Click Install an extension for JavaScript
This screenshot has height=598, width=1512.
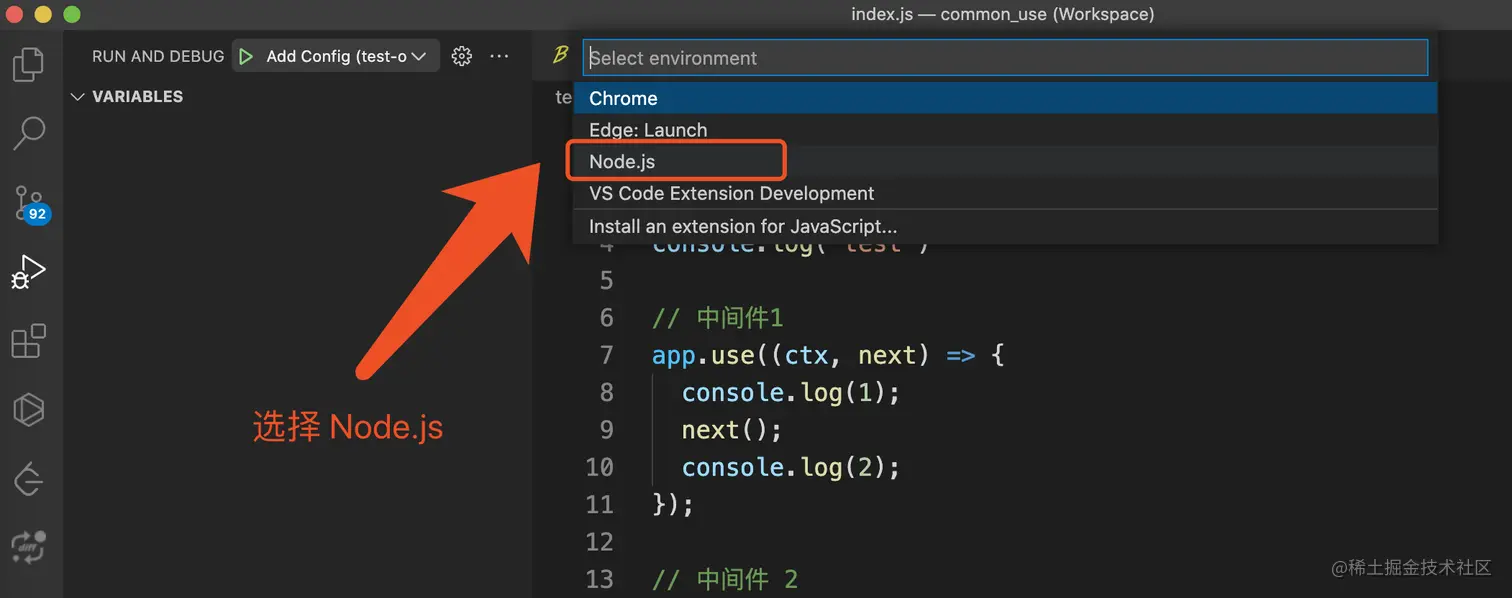[742, 226]
